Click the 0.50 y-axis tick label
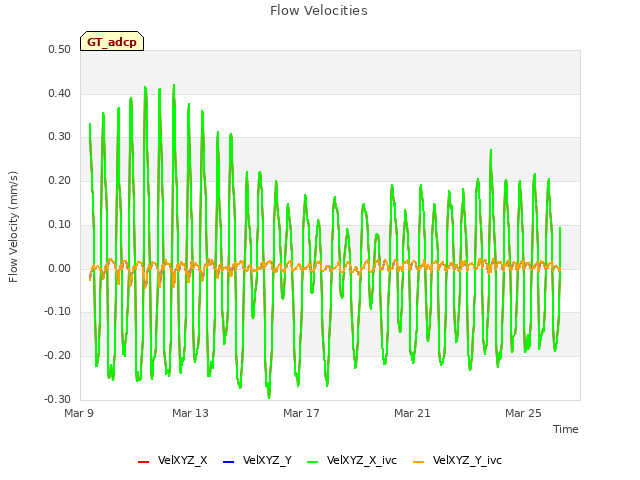 pyautogui.click(x=60, y=49)
